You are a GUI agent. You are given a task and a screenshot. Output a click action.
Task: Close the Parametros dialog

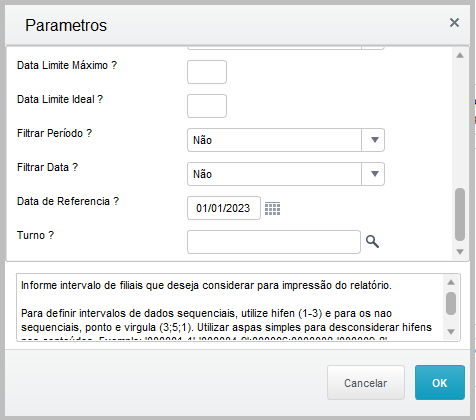pyautogui.click(x=454, y=23)
